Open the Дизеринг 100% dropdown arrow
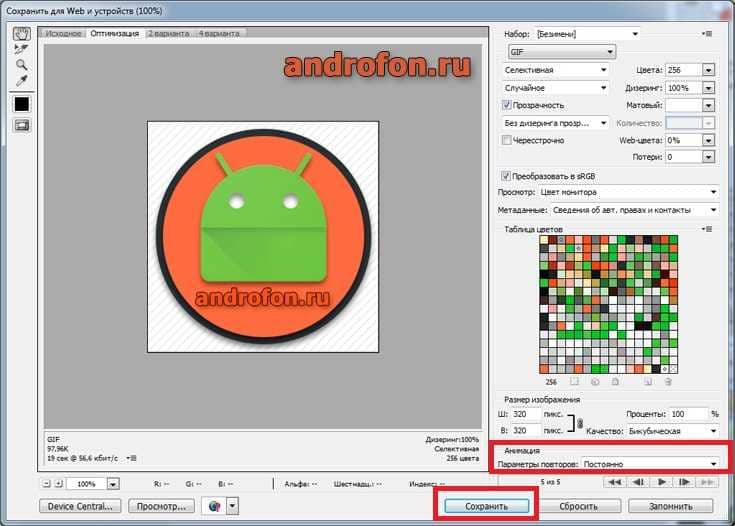The width and height of the screenshot is (735, 526). (708, 88)
